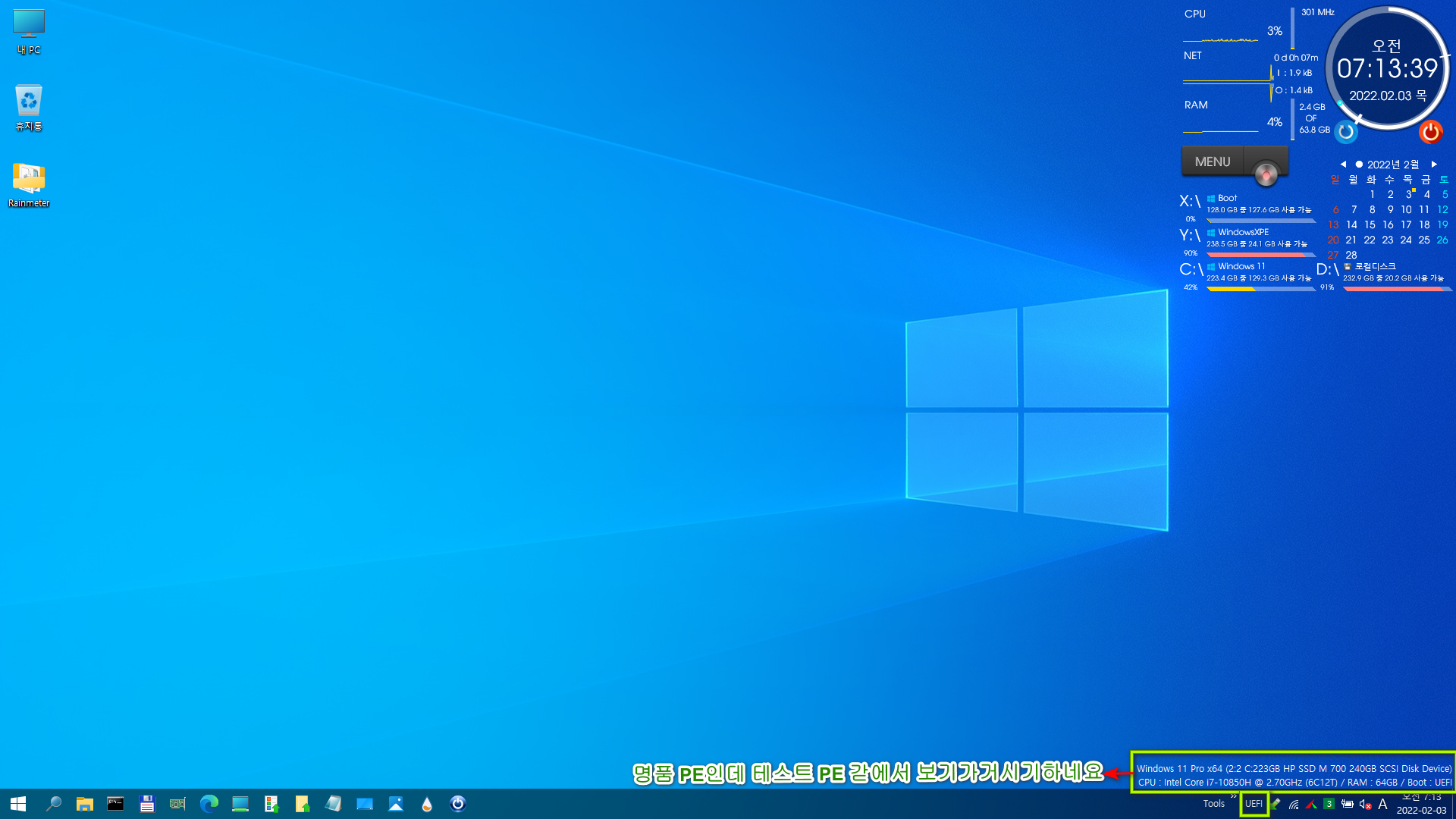Click the water drop icon in taskbar
This screenshot has height=819, width=1456.
427,804
